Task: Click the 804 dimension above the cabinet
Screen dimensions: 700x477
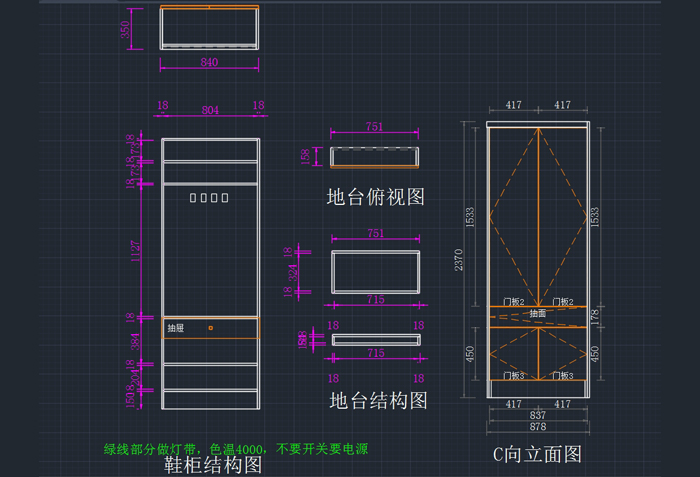Action: 210,109
